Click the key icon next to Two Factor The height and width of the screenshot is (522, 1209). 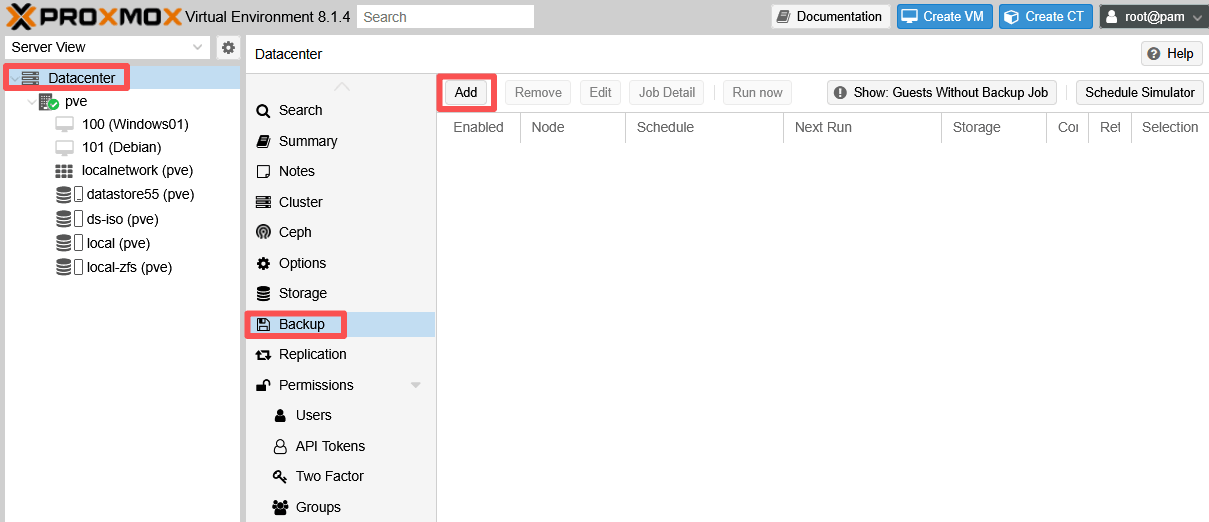coord(281,476)
